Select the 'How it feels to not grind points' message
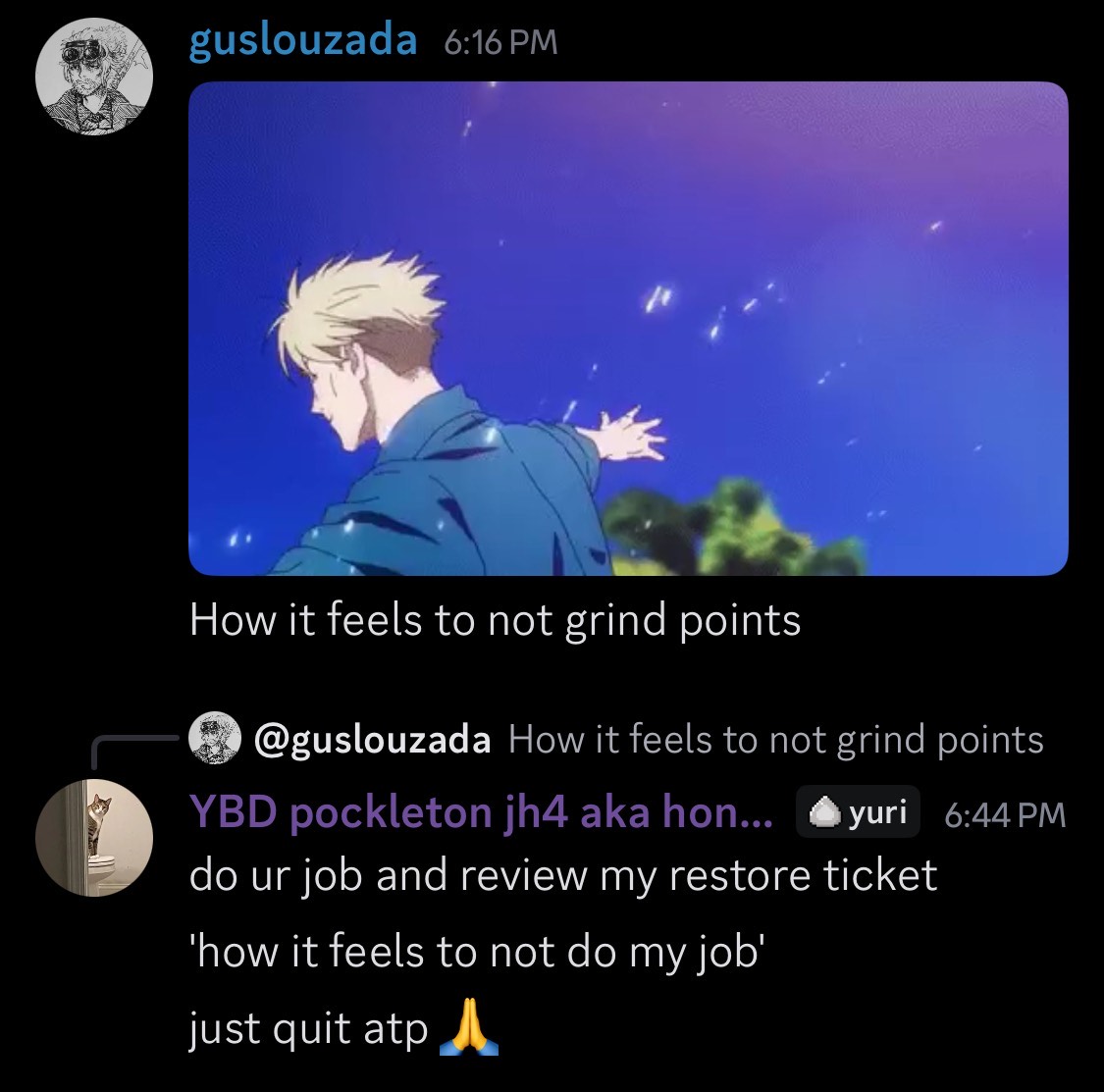 coord(495,621)
